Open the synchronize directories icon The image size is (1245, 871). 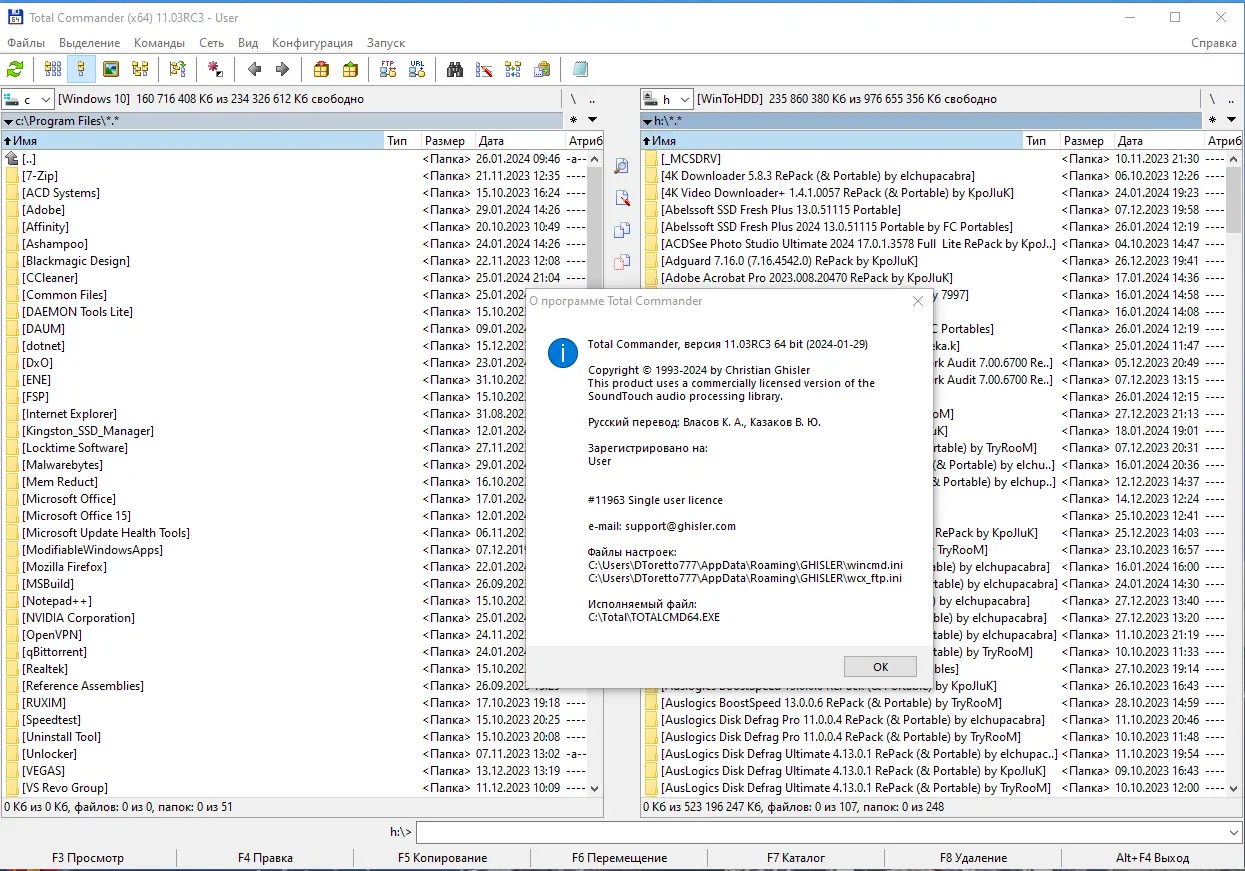point(513,69)
